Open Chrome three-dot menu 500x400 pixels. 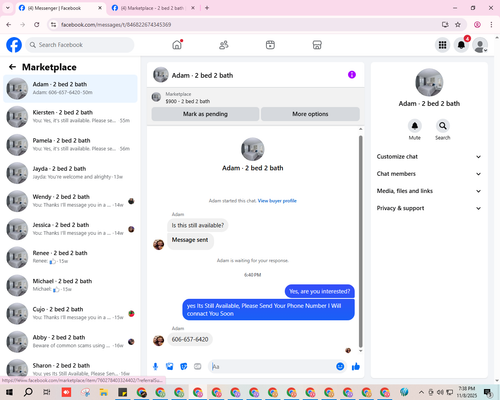click(x=491, y=24)
